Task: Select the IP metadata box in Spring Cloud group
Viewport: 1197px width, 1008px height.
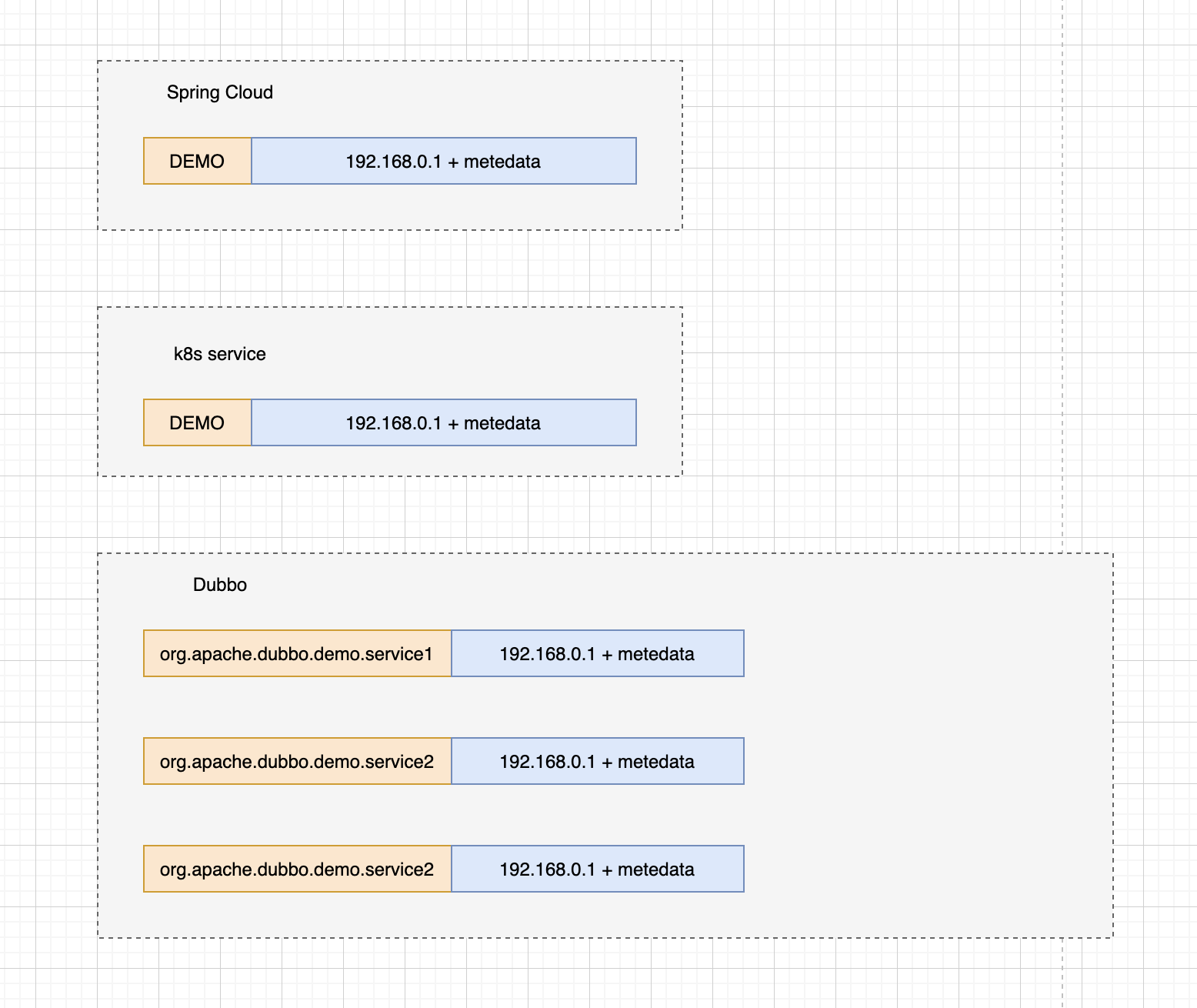Action: click(x=443, y=162)
